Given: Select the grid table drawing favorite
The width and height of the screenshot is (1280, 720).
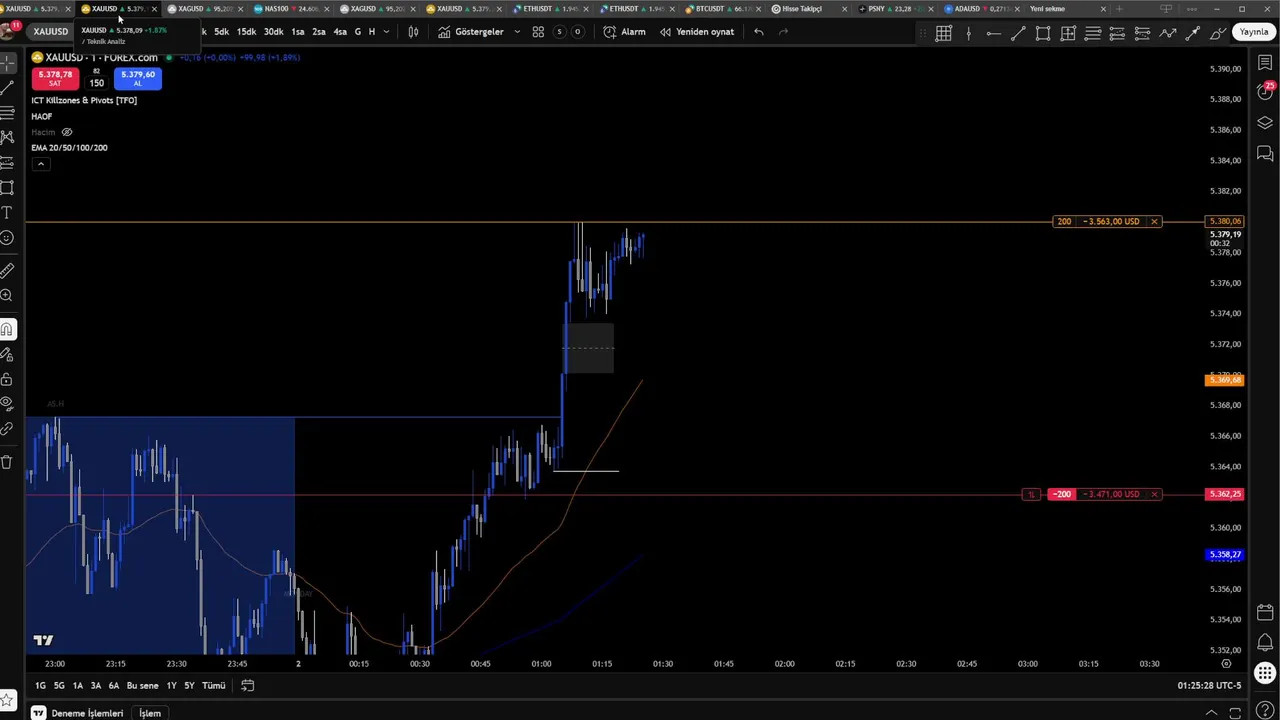Looking at the screenshot, I should point(943,33).
